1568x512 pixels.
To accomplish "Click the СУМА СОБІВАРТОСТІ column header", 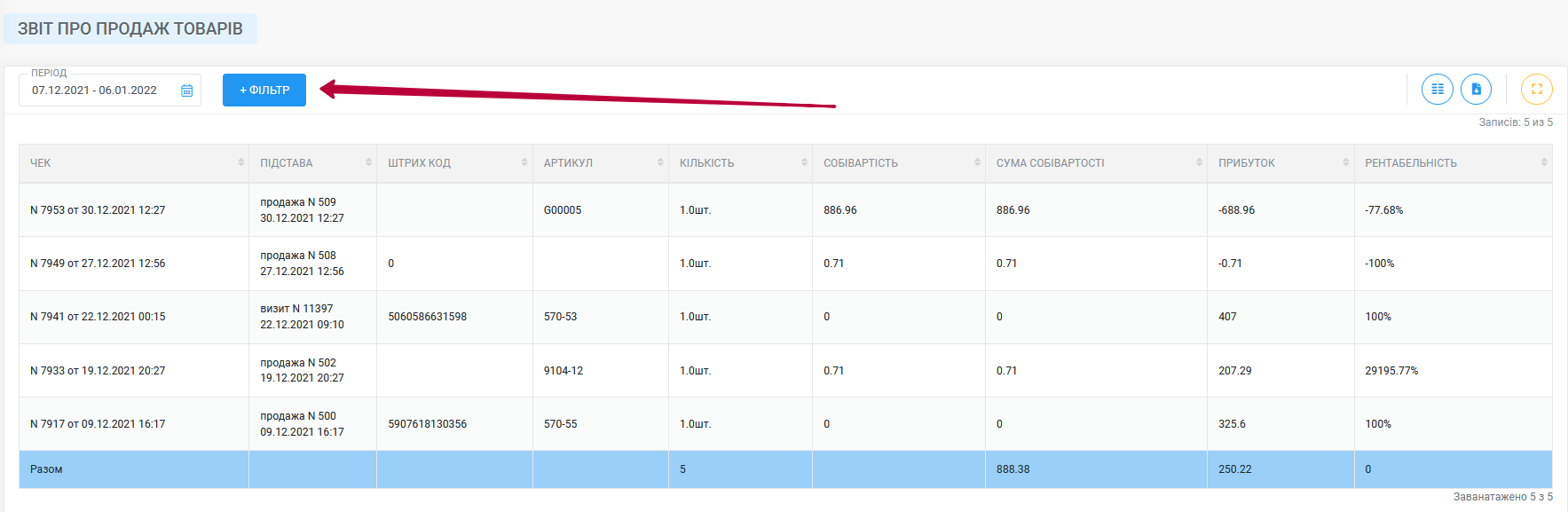I will tap(1096, 163).
